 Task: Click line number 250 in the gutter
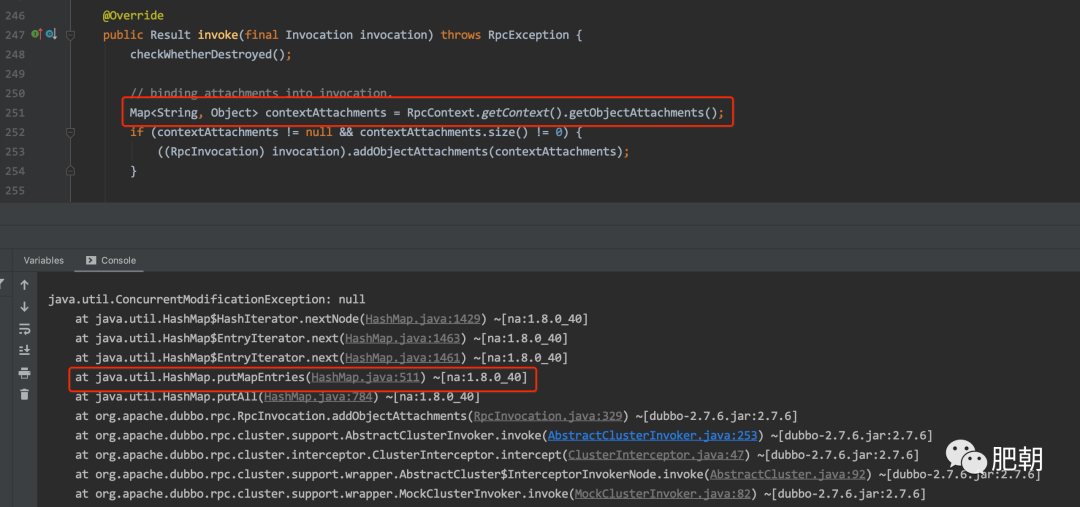(x=14, y=93)
